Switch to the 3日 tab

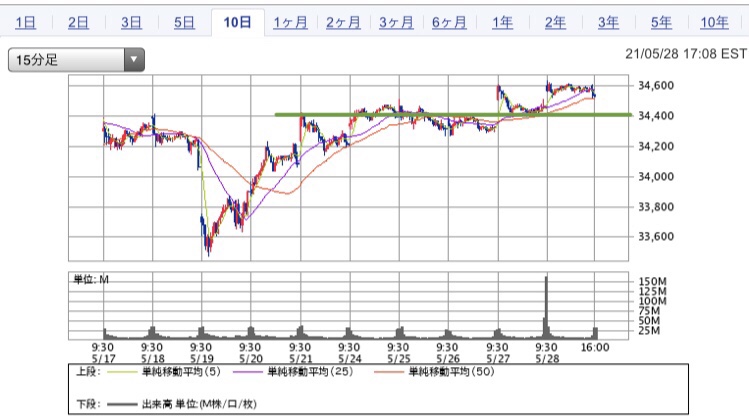click(131, 22)
